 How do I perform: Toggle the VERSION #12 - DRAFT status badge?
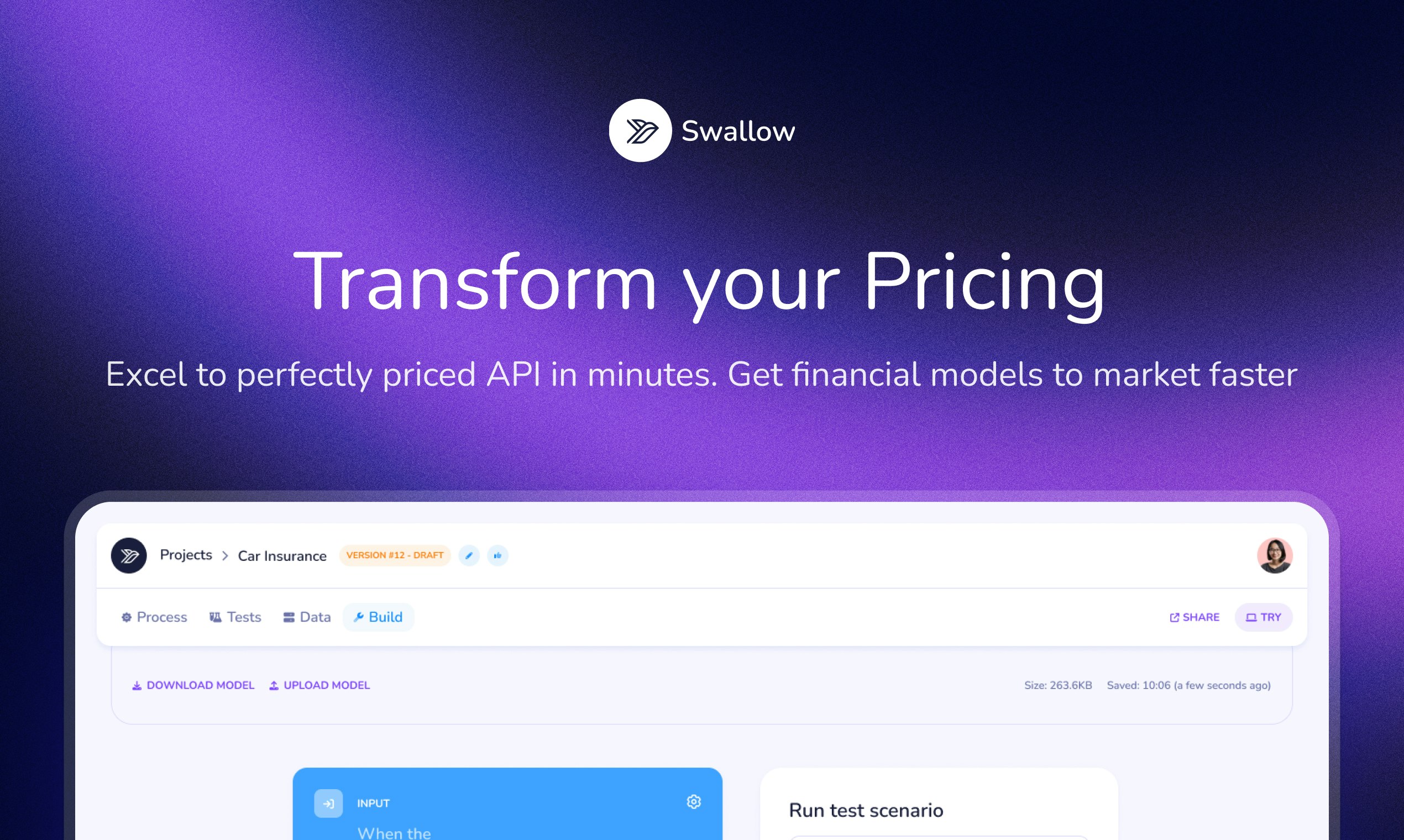(x=393, y=555)
